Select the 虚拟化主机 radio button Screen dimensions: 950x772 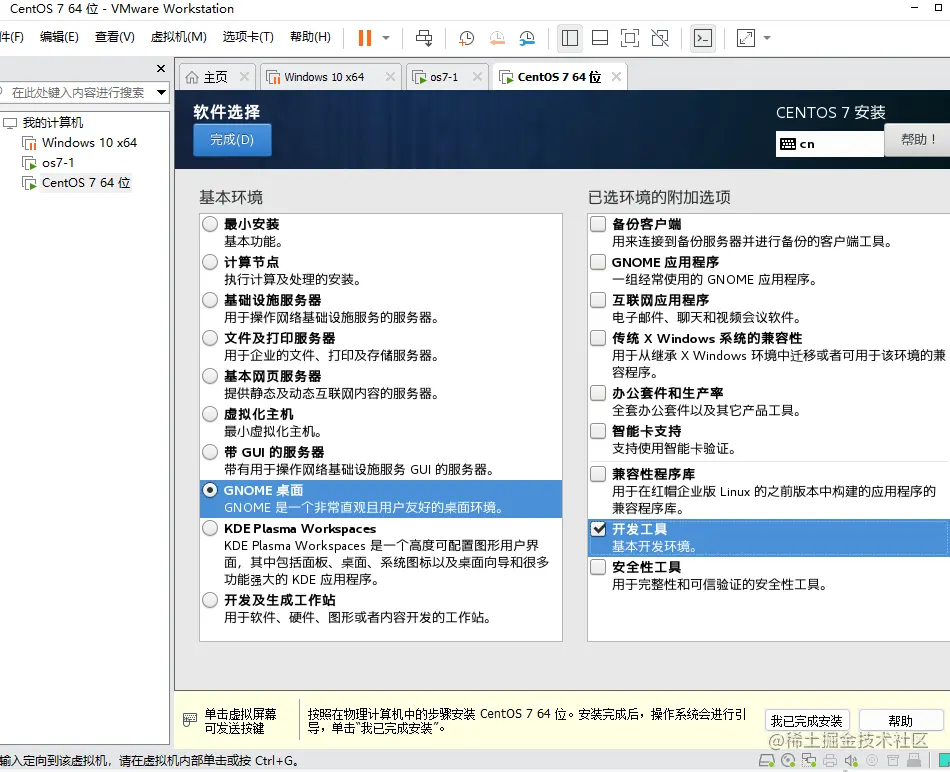click(x=210, y=414)
